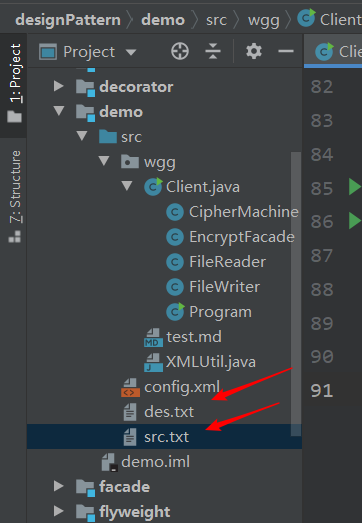Select demo.iml file

point(155,462)
